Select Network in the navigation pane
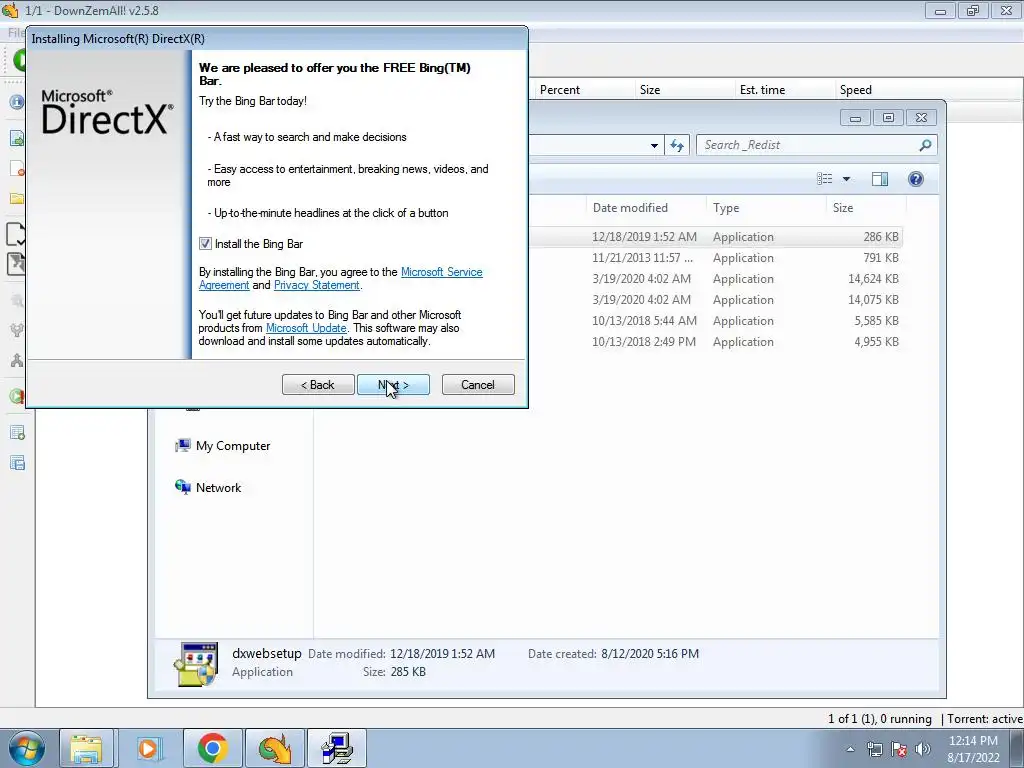The width and height of the screenshot is (1024, 768). point(208,488)
